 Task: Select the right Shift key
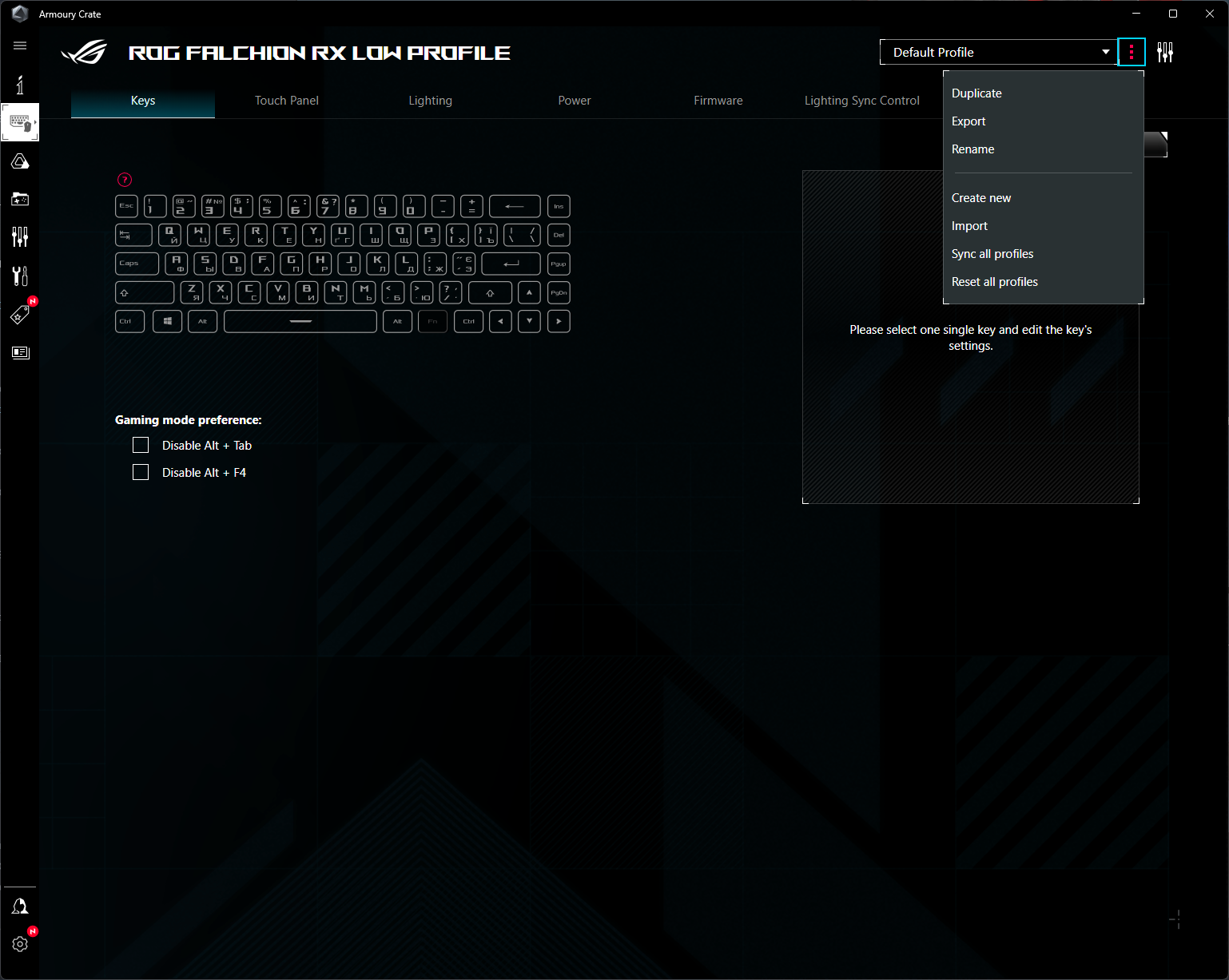(x=490, y=292)
